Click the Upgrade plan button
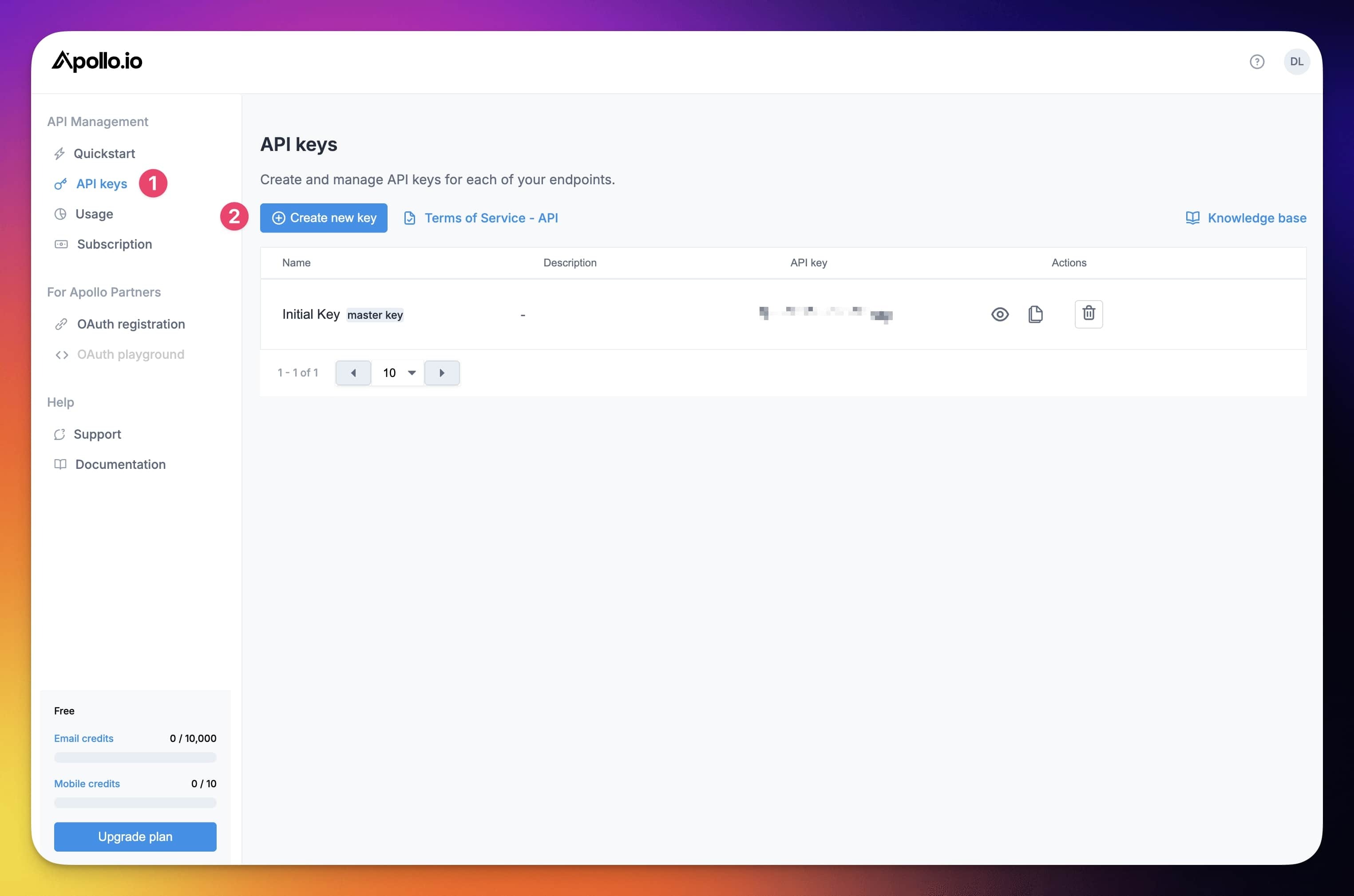 coord(135,837)
